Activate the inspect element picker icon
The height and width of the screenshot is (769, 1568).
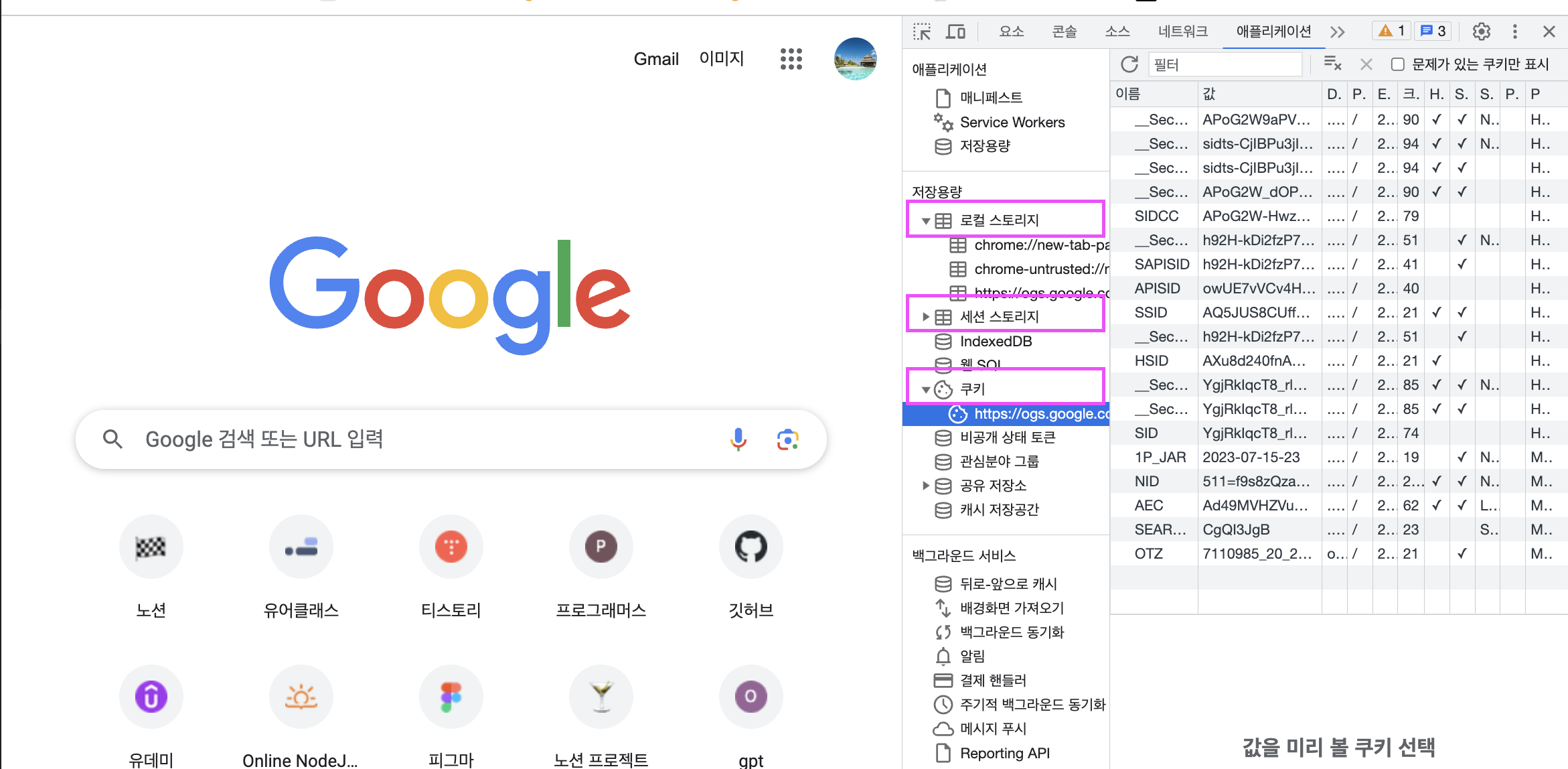tap(922, 31)
